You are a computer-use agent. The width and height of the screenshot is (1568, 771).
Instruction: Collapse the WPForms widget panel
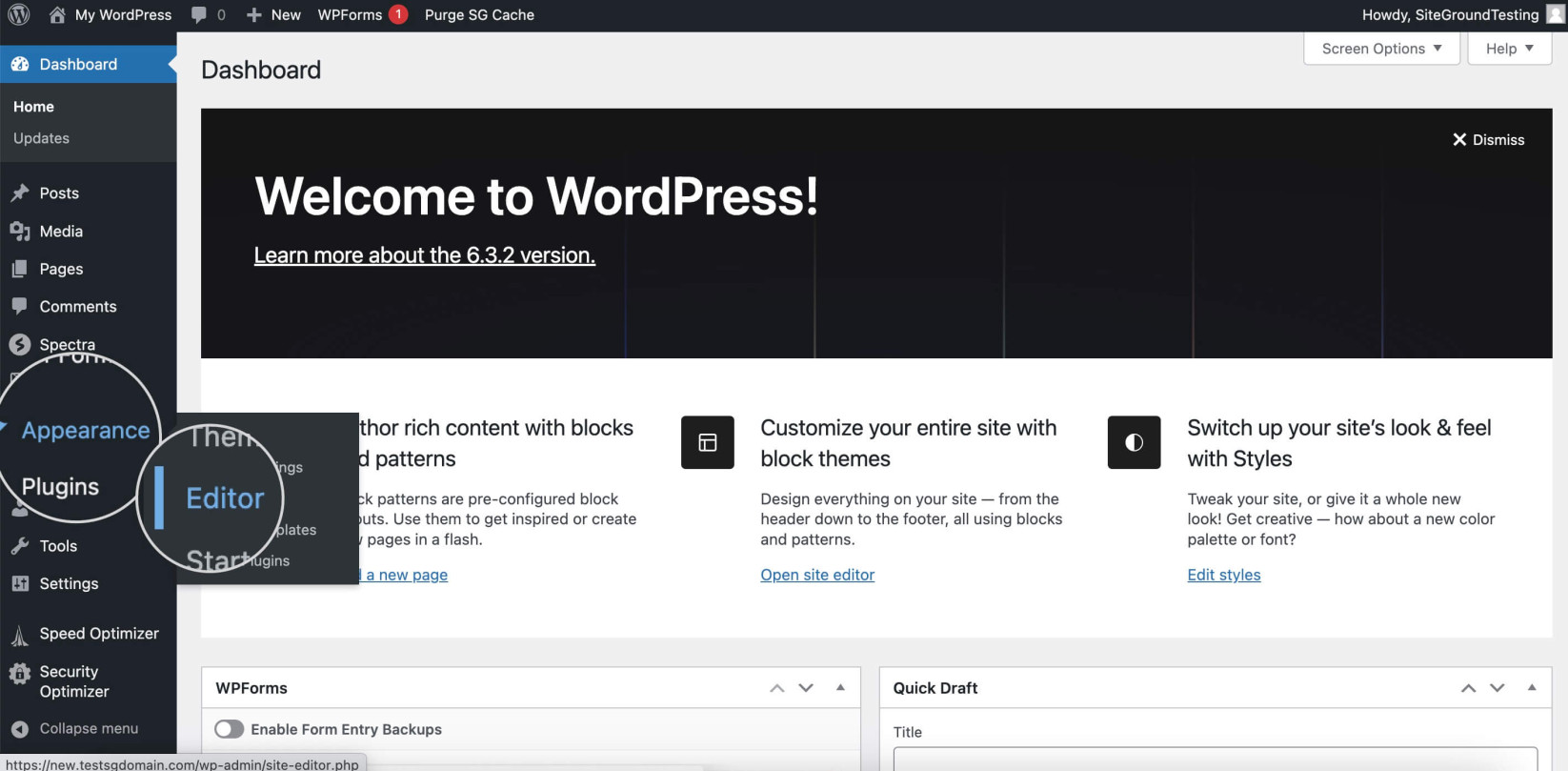pyautogui.click(x=840, y=687)
